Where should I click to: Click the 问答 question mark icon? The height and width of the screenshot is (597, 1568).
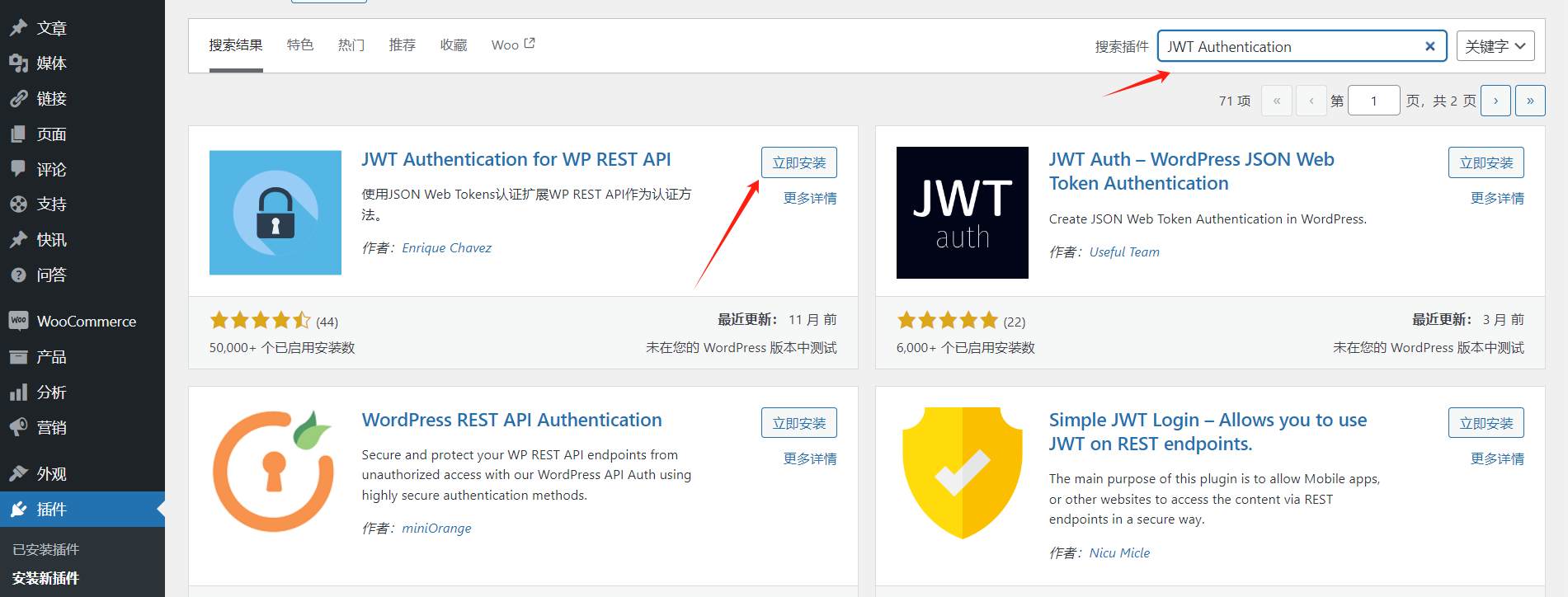[18, 275]
